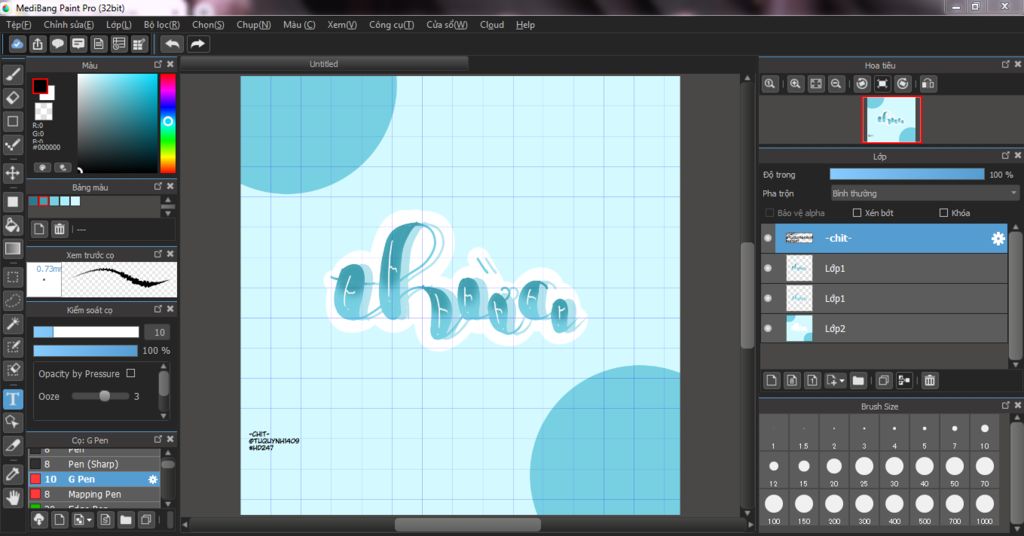Select Mapping Pen brush
The width and height of the screenshot is (1024, 536).
tap(94, 494)
